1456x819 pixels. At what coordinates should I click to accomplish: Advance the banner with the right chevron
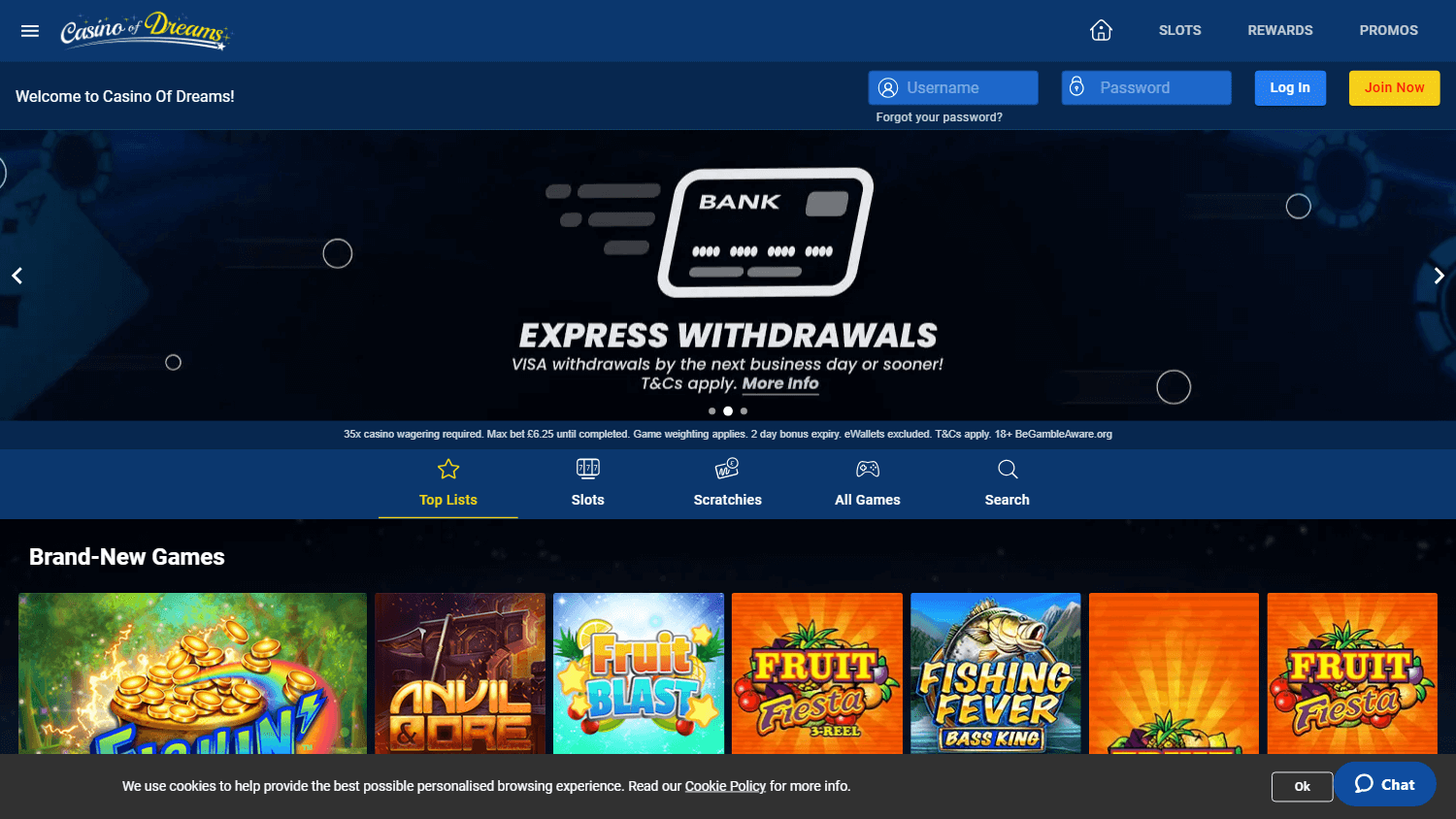point(1439,276)
